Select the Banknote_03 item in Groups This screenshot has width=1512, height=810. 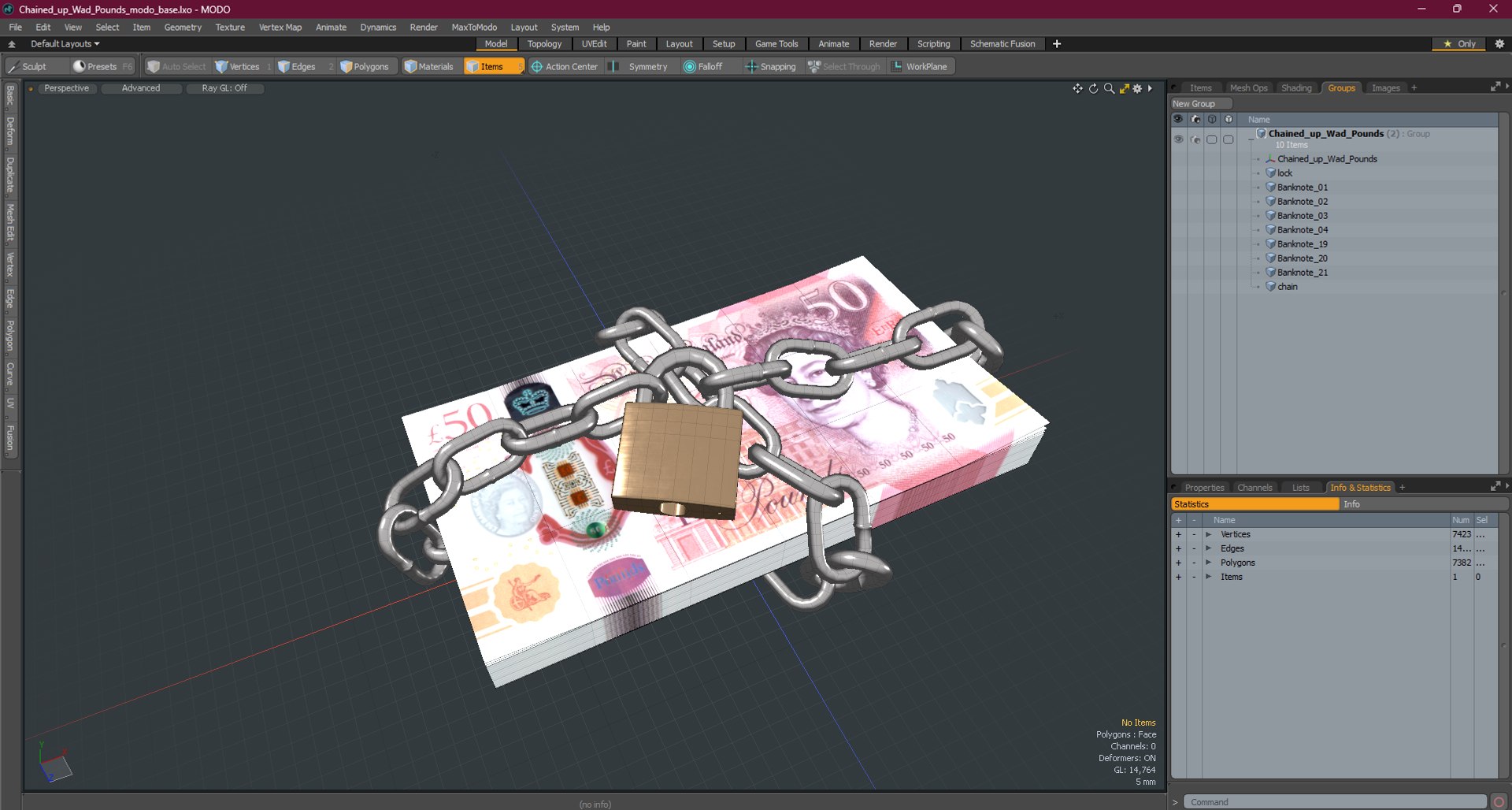click(x=1302, y=216)
